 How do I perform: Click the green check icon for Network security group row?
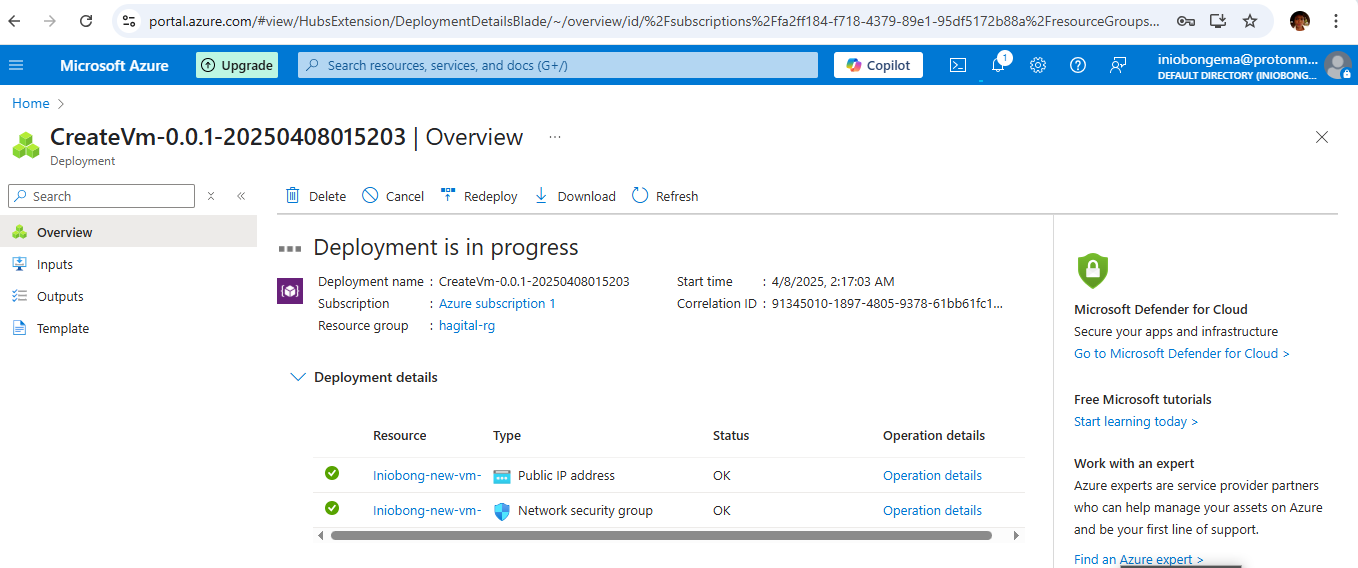(332, 508)
